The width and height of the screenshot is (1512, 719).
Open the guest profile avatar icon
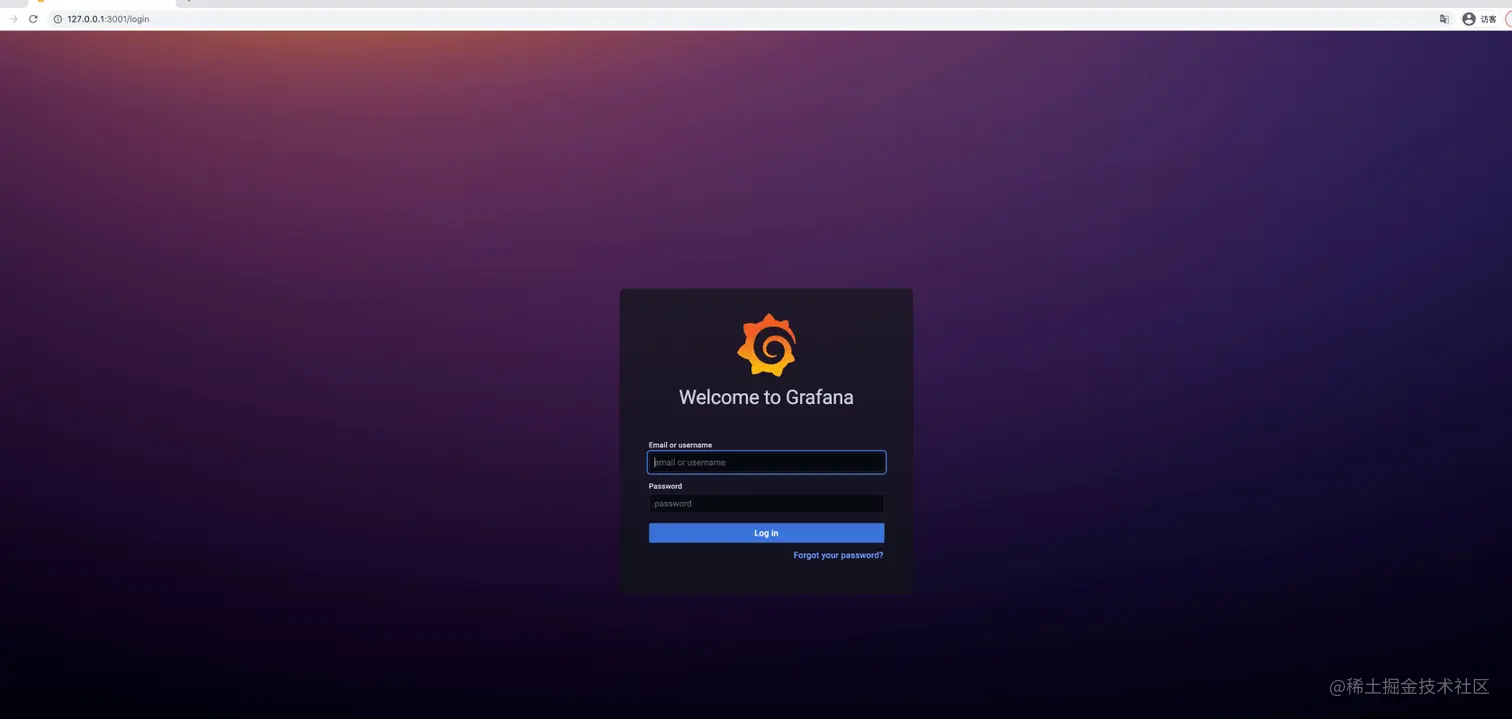click(1469, 19)
